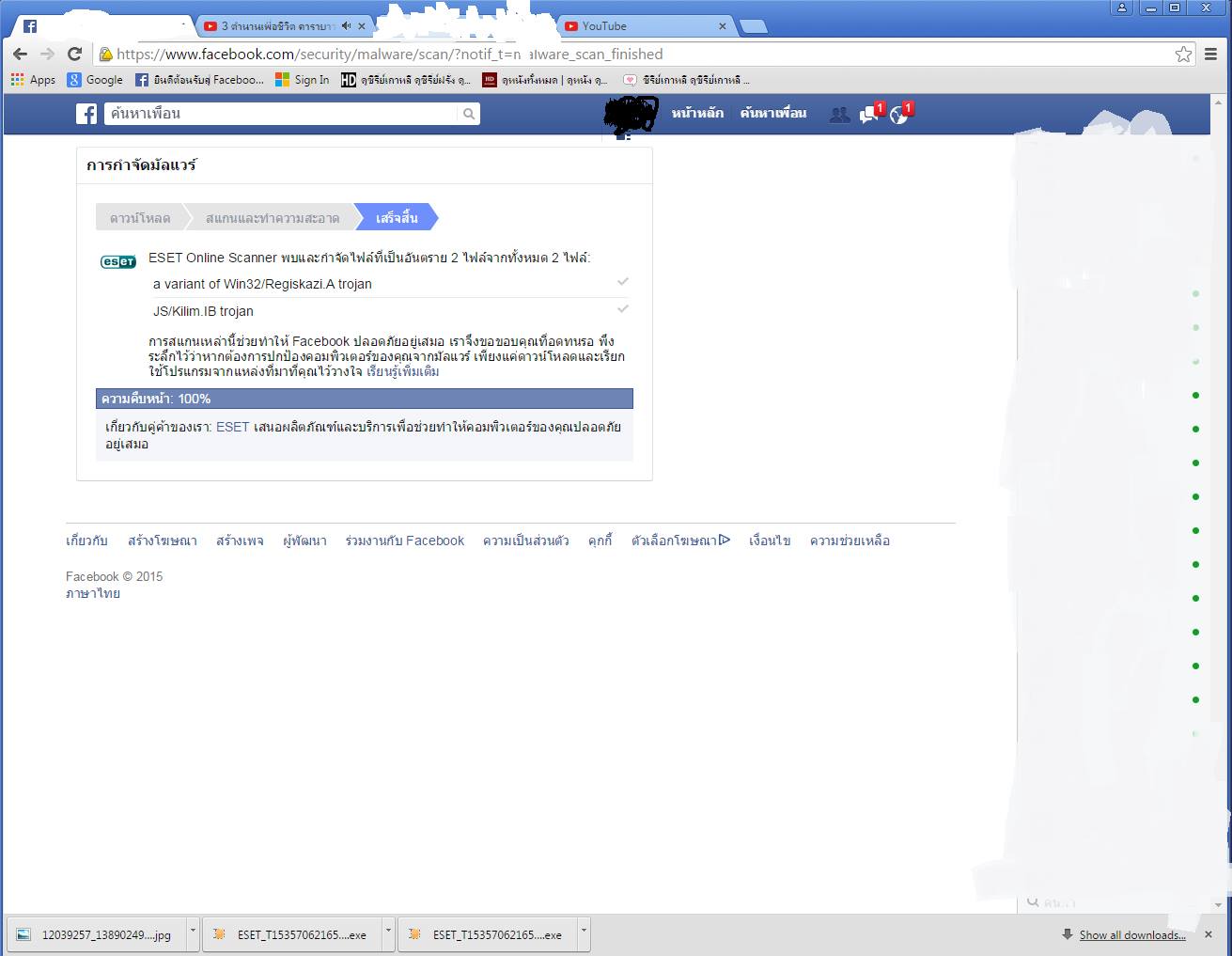Image resolution: width=1232 pixels, height=956 pixels.
Task: Click the search magnifier button on Facebook
Action: (x=469, y=114)
